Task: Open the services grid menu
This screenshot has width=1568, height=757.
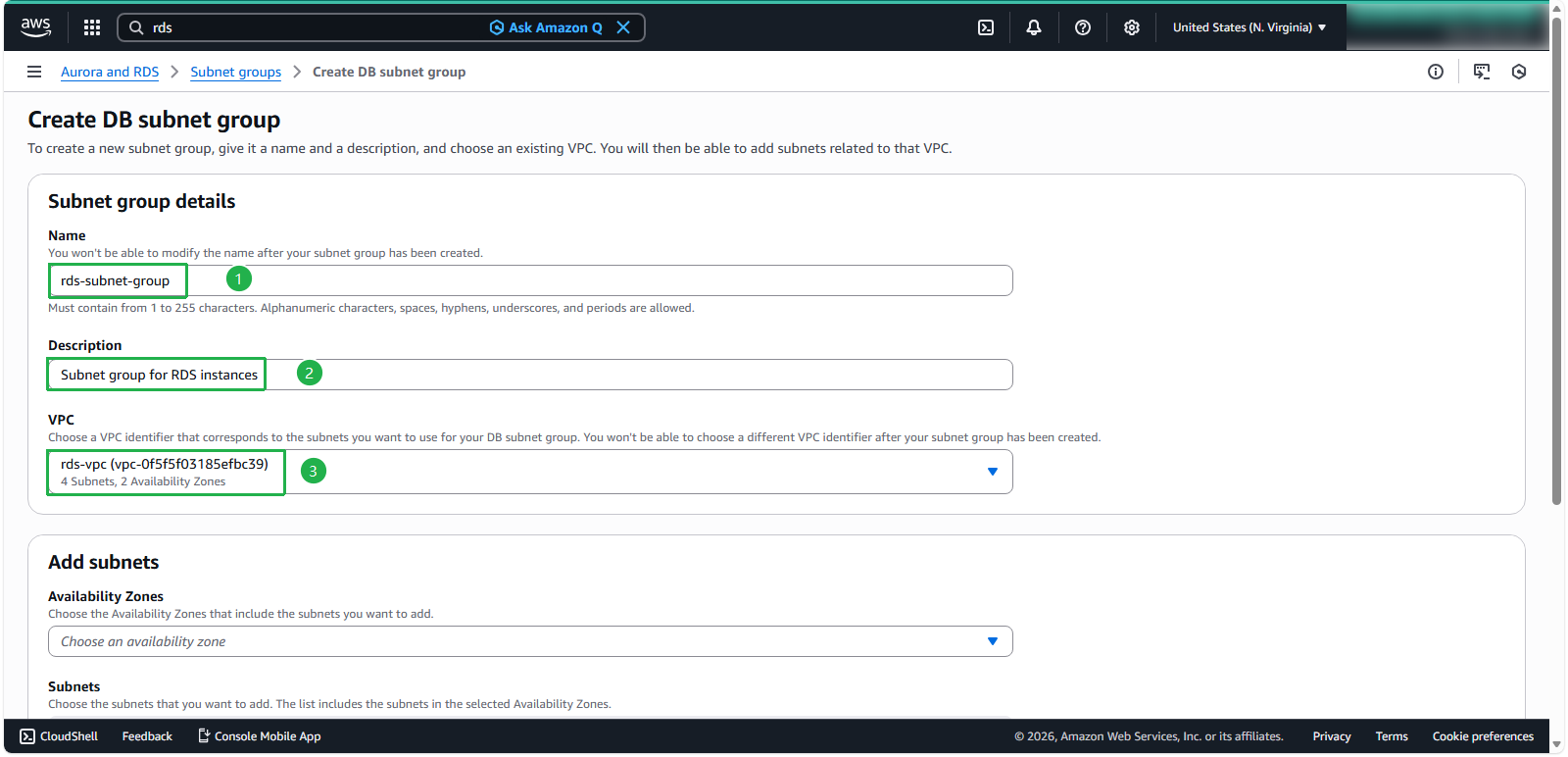Action: click(x=92, y=27)
